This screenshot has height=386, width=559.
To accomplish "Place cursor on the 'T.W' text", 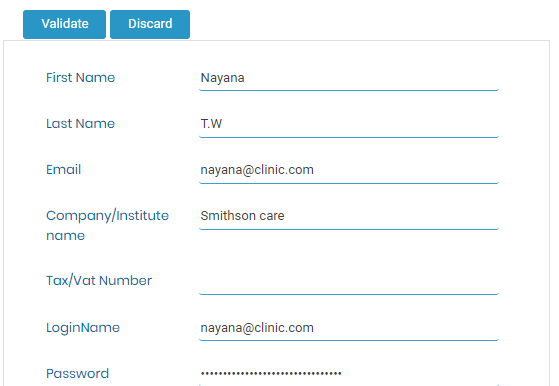I will click(x=211, y=124).
